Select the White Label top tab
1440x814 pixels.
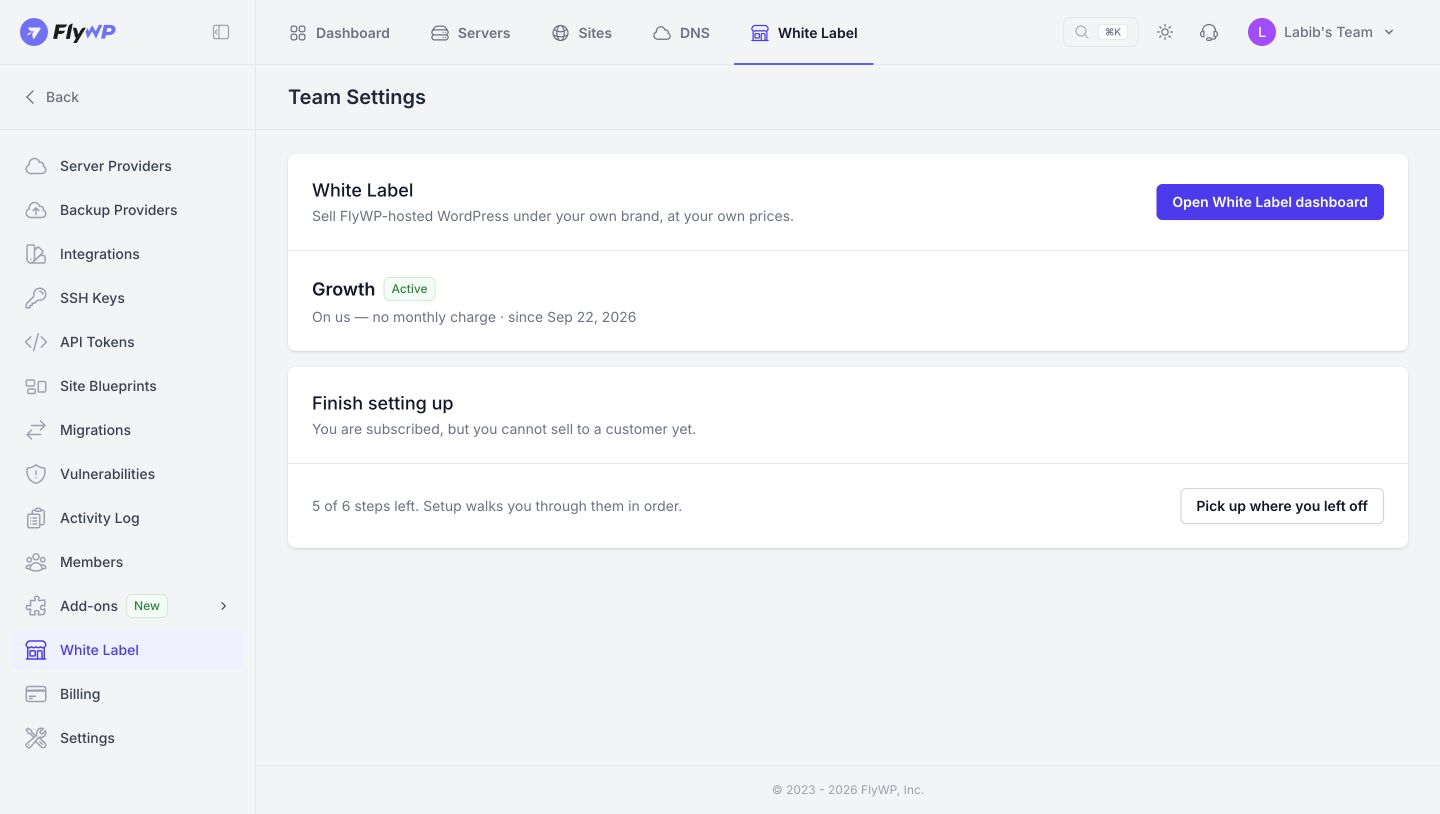[x=804, y=33]
